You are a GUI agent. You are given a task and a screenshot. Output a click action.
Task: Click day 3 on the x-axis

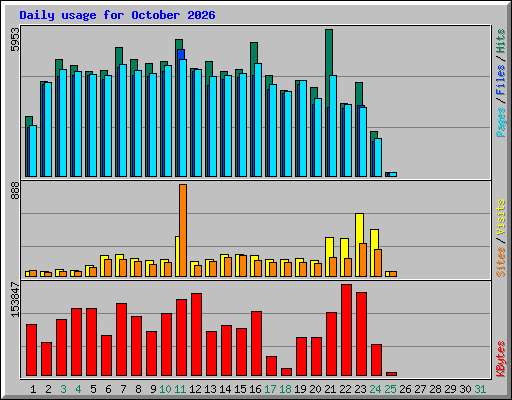(x=63, y=389)
